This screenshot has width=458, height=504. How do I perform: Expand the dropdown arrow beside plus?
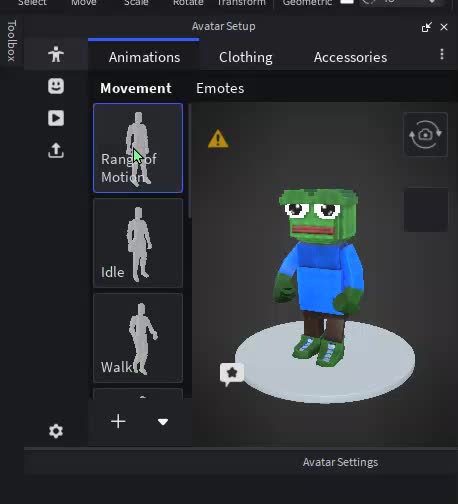(x=163, y=422)
